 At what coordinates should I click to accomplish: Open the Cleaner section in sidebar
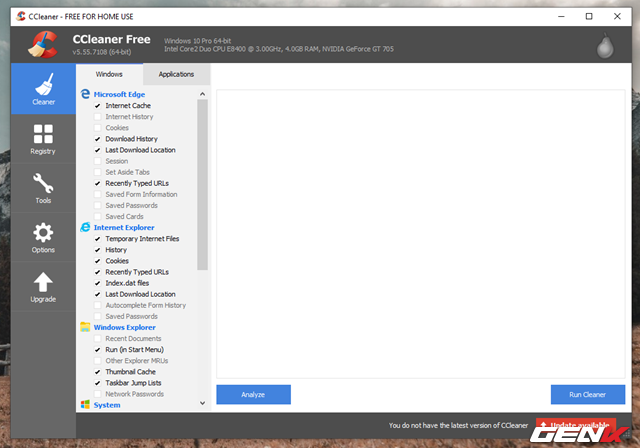(43, 89)
